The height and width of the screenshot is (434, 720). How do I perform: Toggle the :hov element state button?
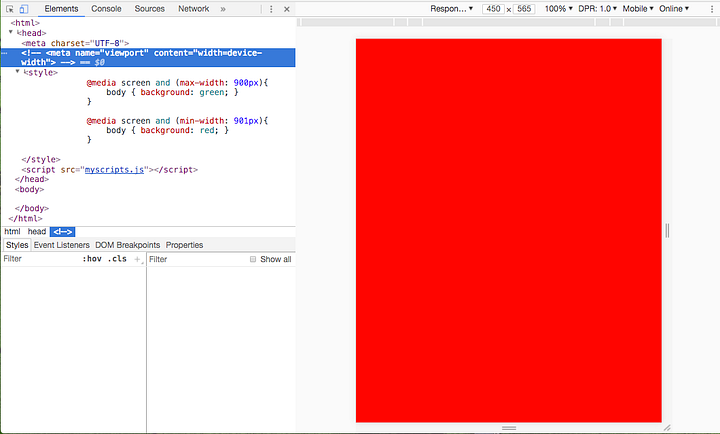[92, 259]
